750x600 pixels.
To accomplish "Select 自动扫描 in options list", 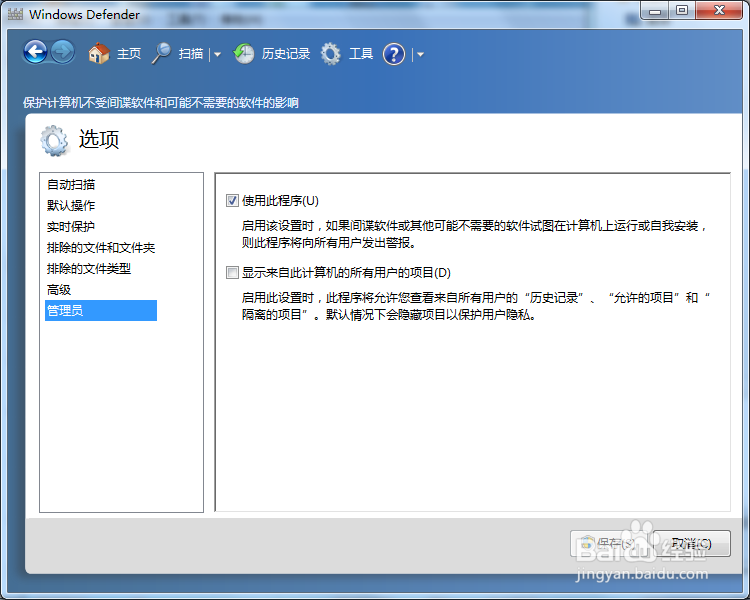I will [71, 185].
